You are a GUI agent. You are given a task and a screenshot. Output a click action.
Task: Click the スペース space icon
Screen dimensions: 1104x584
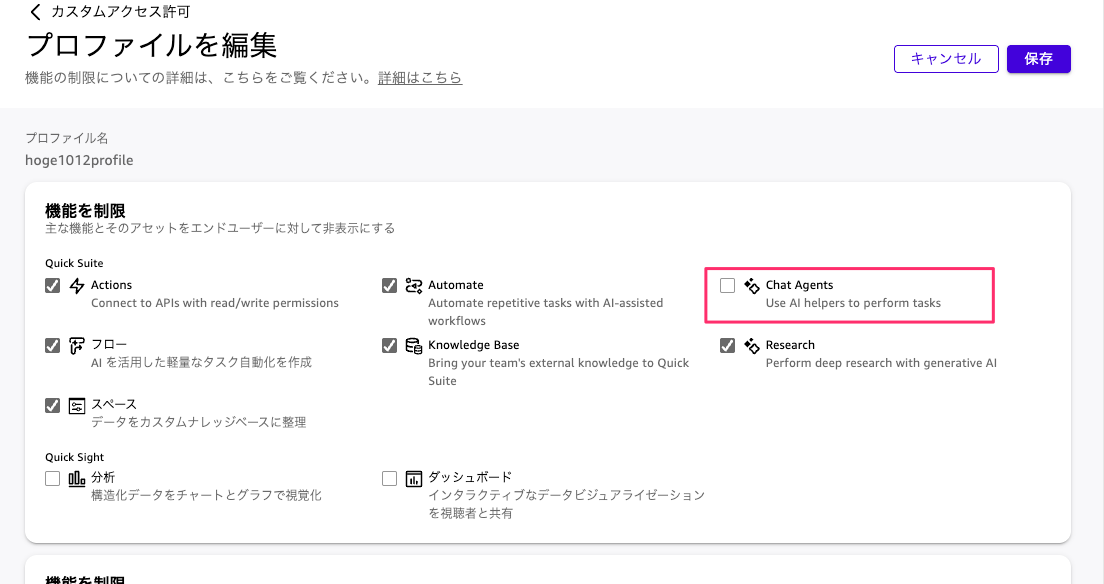77,405
